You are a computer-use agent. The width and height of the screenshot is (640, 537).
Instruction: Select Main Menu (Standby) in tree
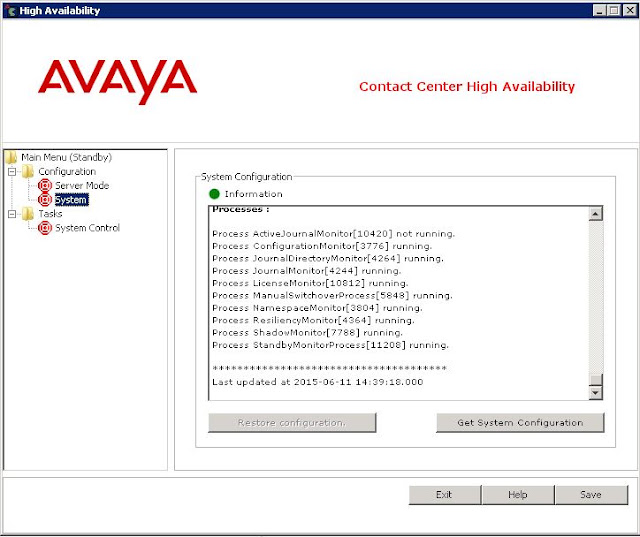[x=67, y=158]
